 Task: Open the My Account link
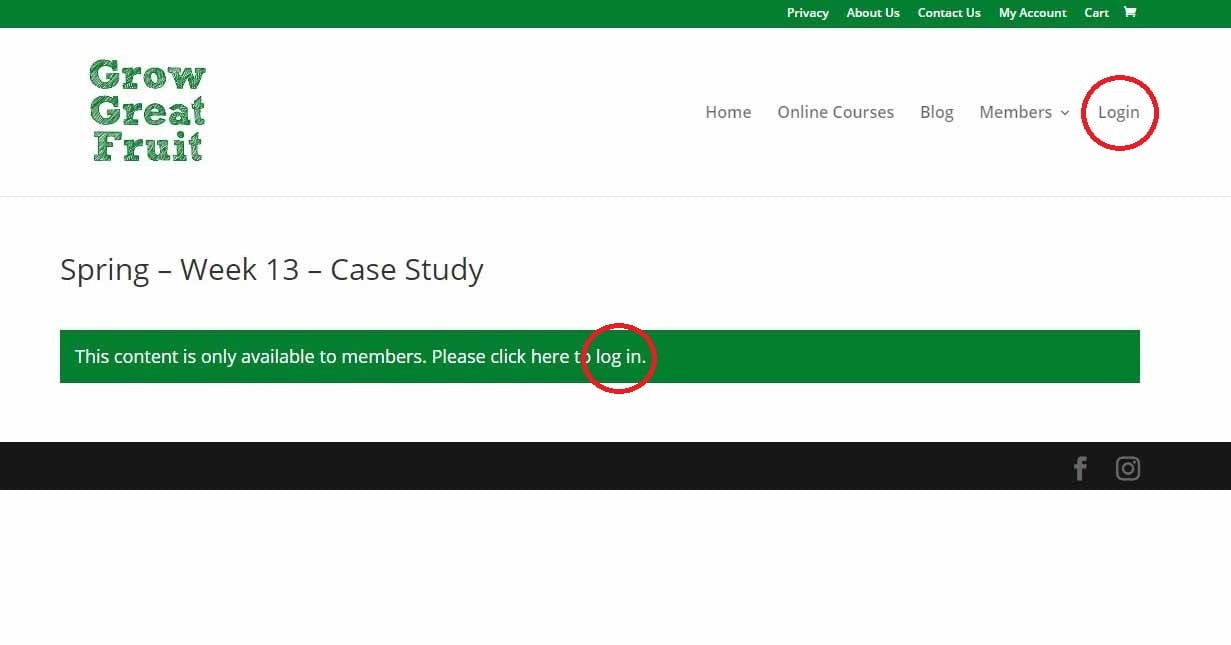(1033, 13)
